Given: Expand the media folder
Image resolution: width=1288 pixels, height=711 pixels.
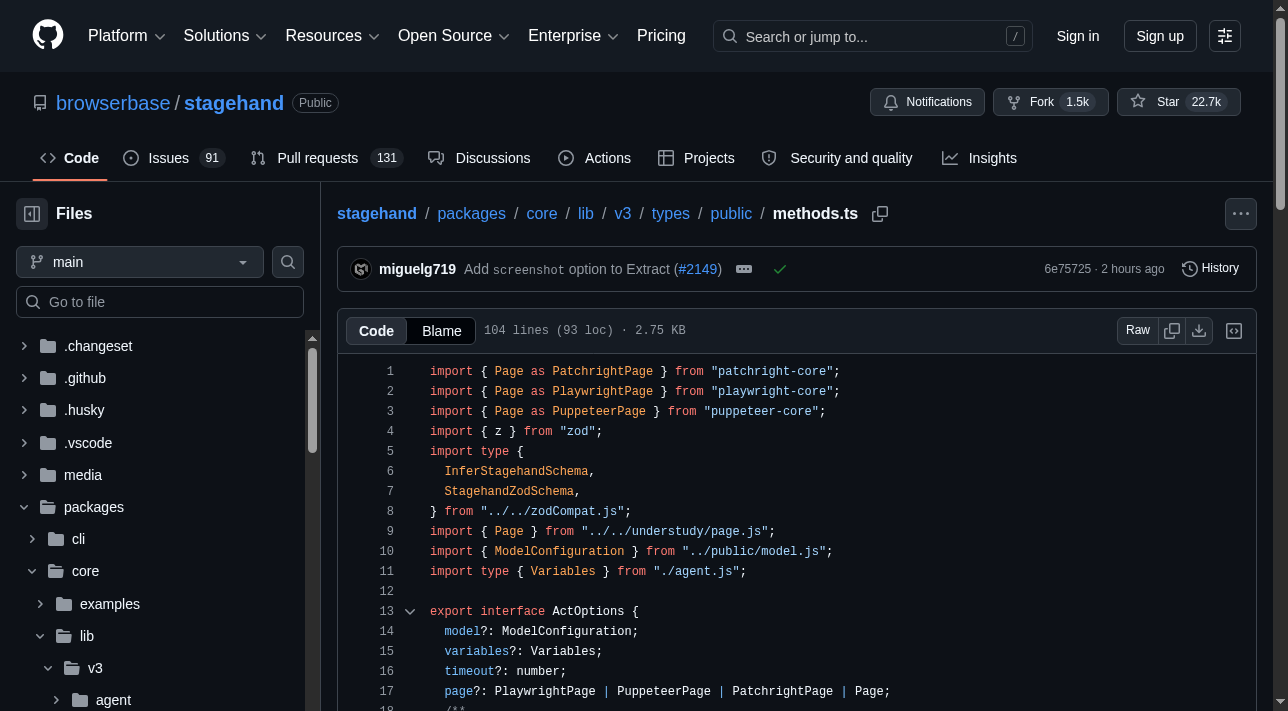Looking at the screenshot, I should 24,475.
